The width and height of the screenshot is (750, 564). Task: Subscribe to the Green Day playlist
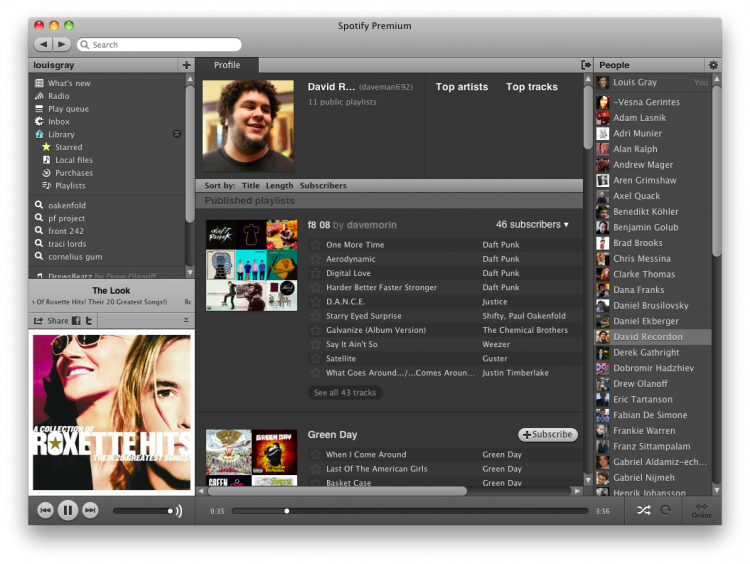(548, 434)
